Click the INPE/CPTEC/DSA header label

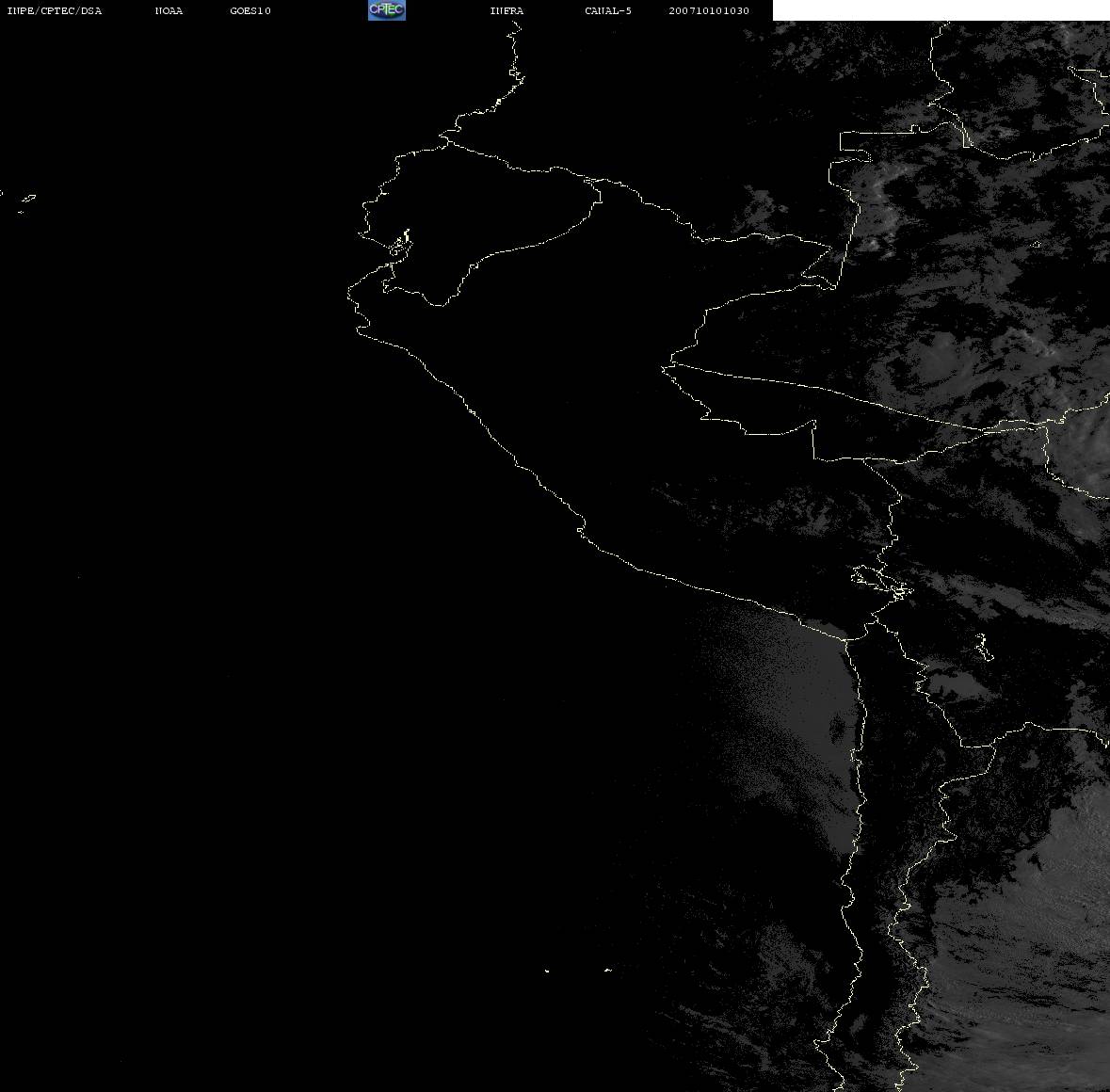pos(55,11)
